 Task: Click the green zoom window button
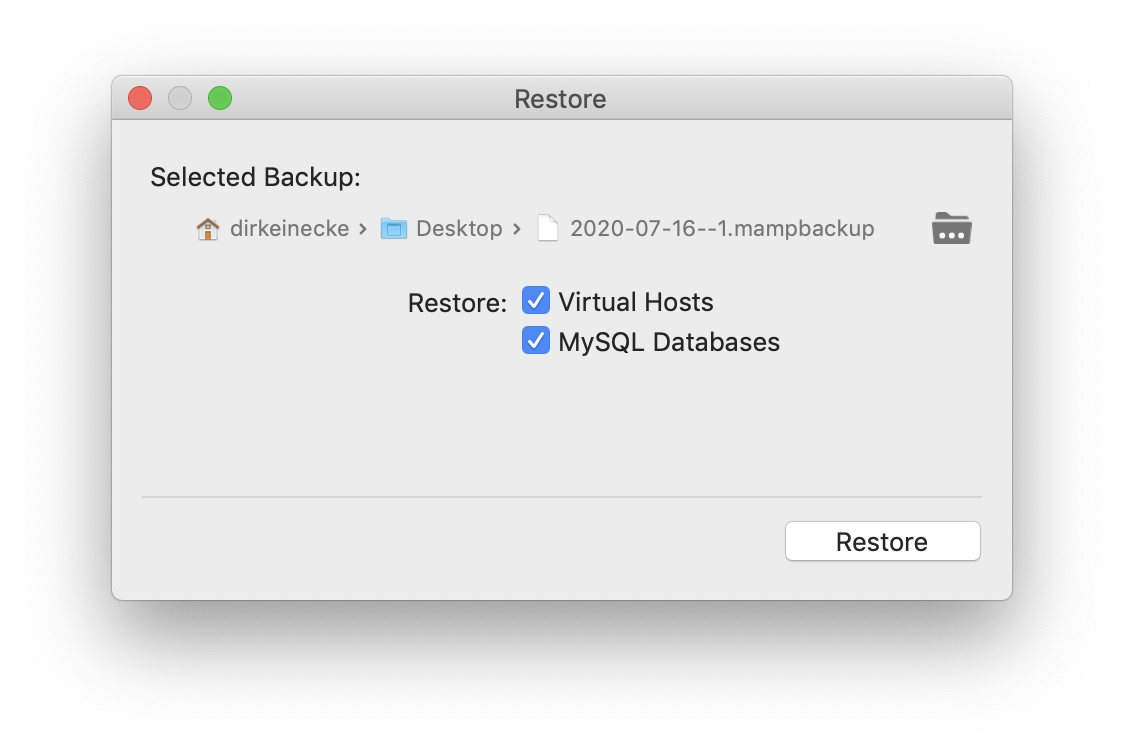[x=220, y=98]
